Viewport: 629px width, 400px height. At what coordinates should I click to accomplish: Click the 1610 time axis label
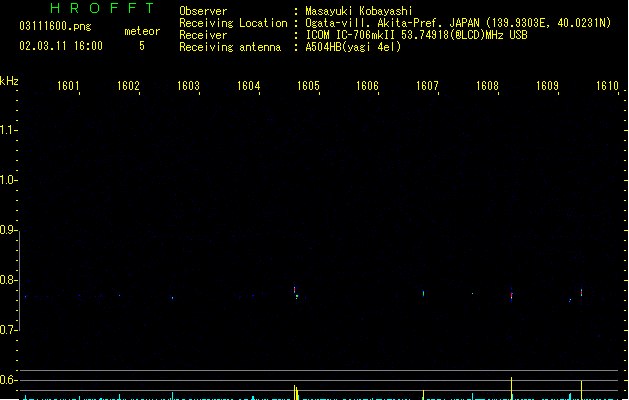[x=607, y=86]
